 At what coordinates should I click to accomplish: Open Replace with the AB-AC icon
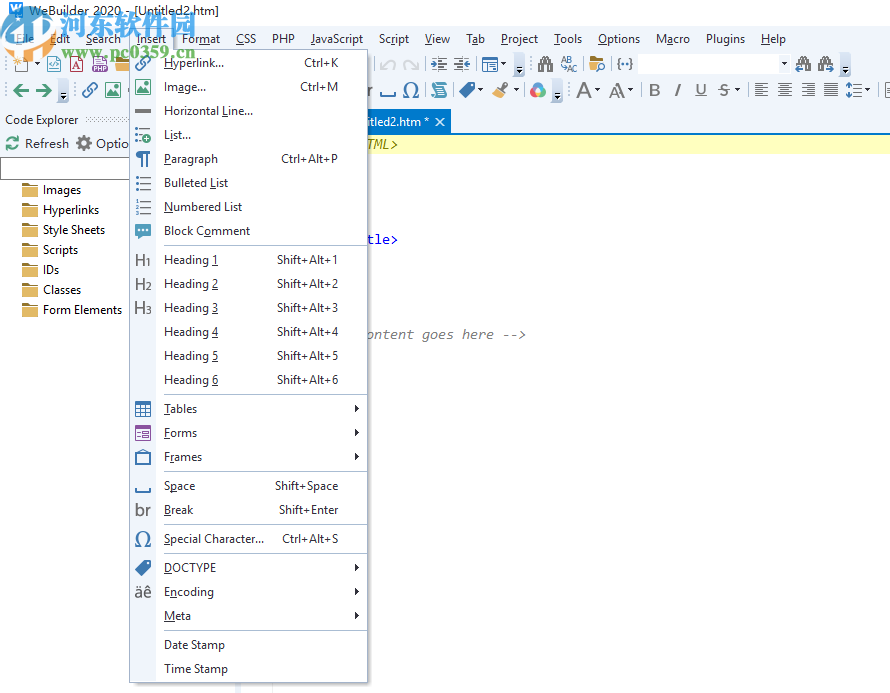(569, 64)
